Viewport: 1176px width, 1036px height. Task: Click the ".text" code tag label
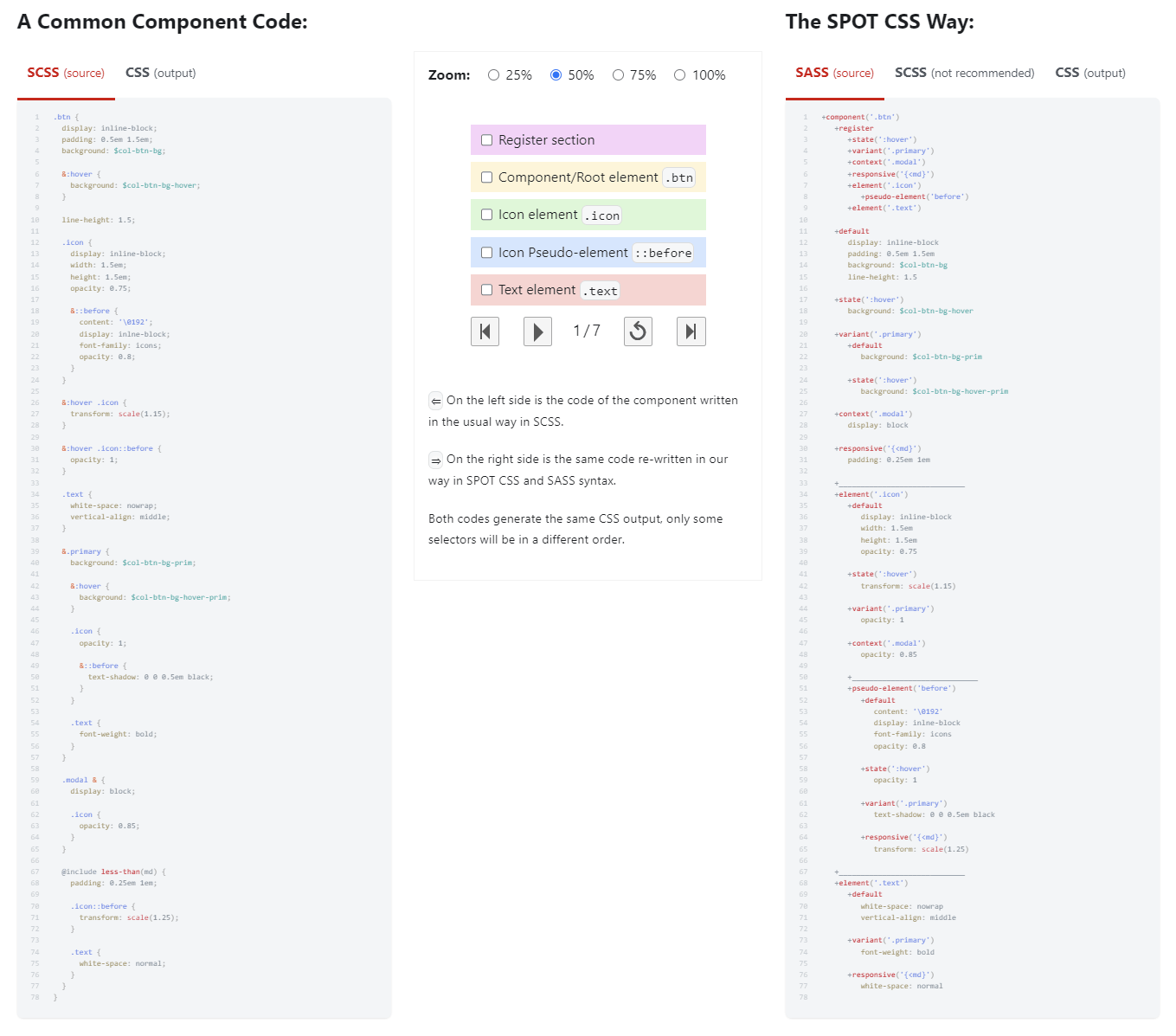(x=600, y=291)
